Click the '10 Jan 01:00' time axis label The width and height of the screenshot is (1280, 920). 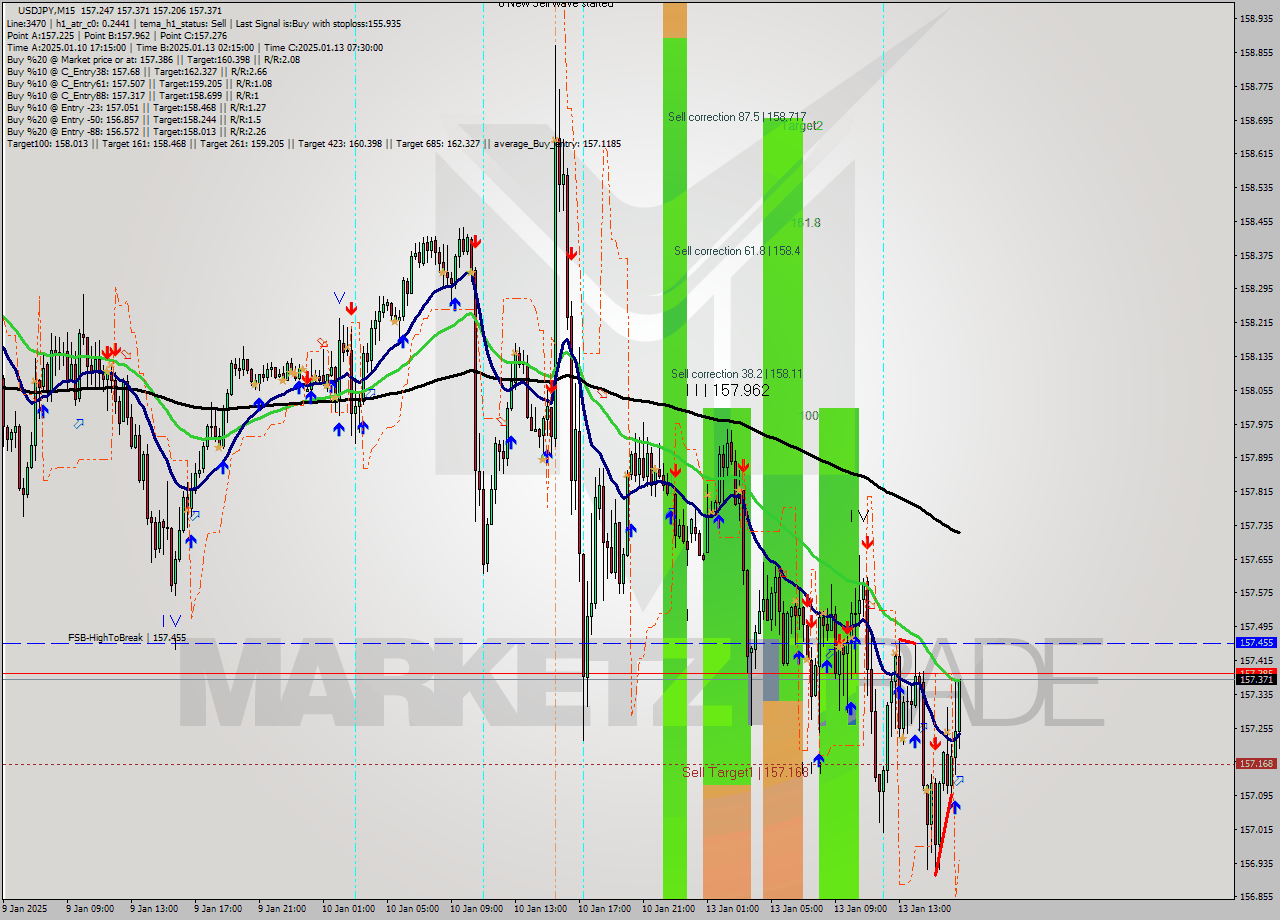349,909
